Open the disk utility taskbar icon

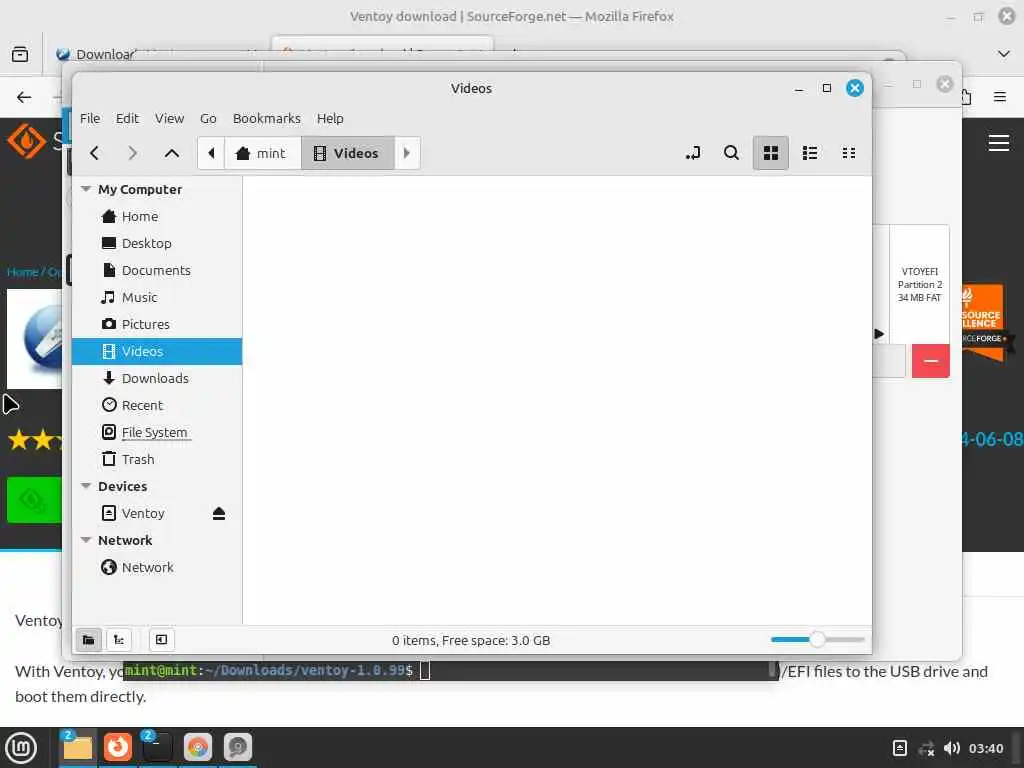tap(238, 747)
